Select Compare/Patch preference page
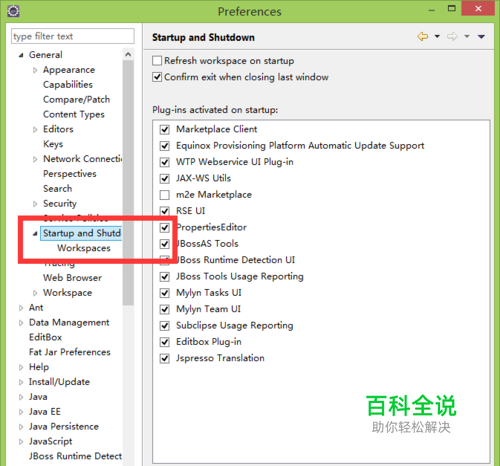The image size is (500, 466). [76, 99]
